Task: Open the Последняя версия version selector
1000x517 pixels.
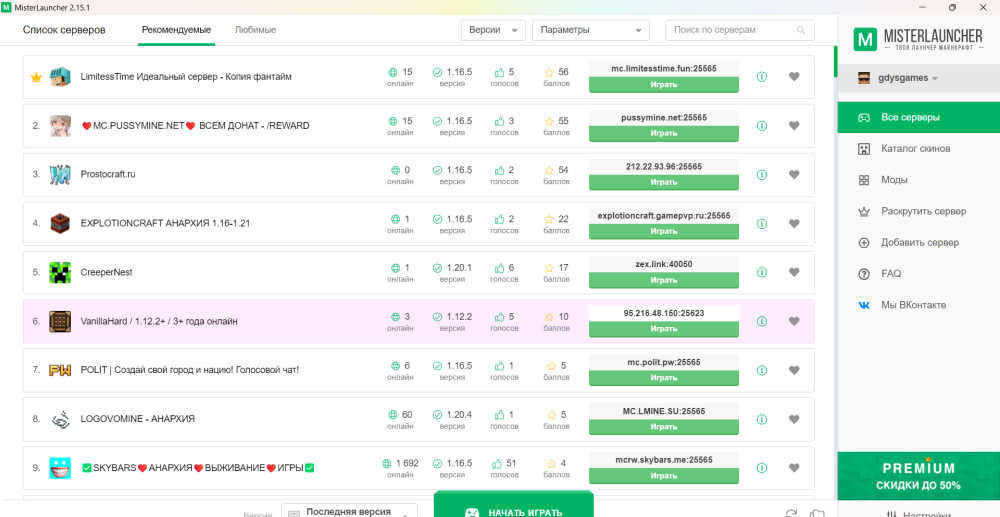Action: pyautogui.click(x=349, y=511)
